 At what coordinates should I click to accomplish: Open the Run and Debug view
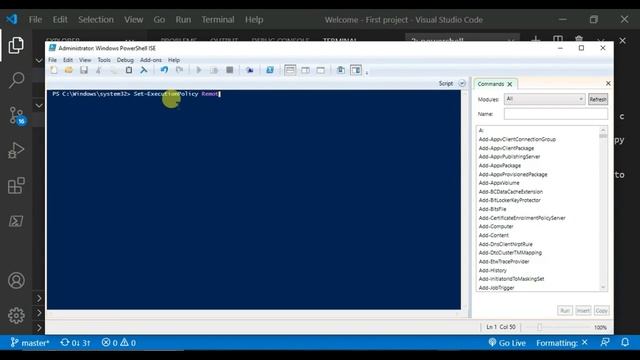[16, 150]
